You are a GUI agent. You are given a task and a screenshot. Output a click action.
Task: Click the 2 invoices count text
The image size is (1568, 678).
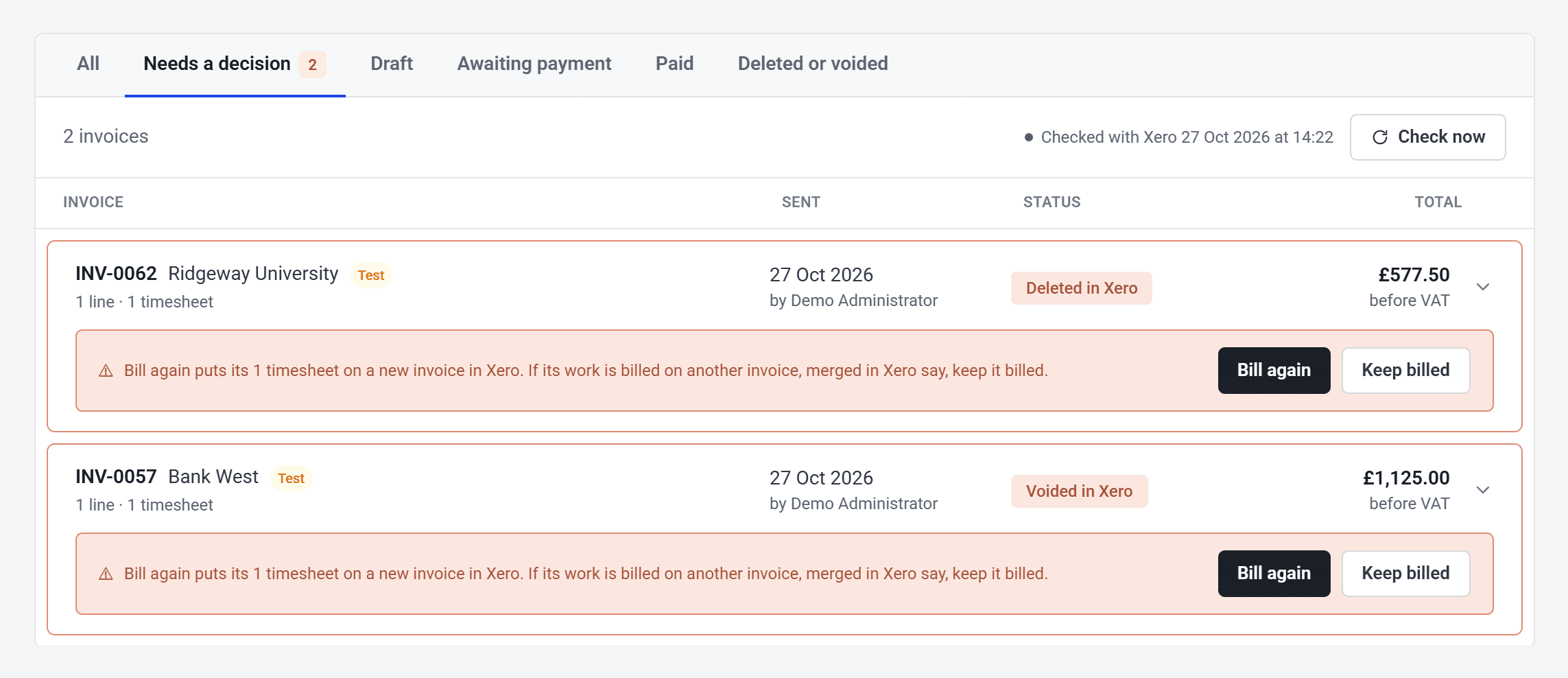[x=106, y=137]
